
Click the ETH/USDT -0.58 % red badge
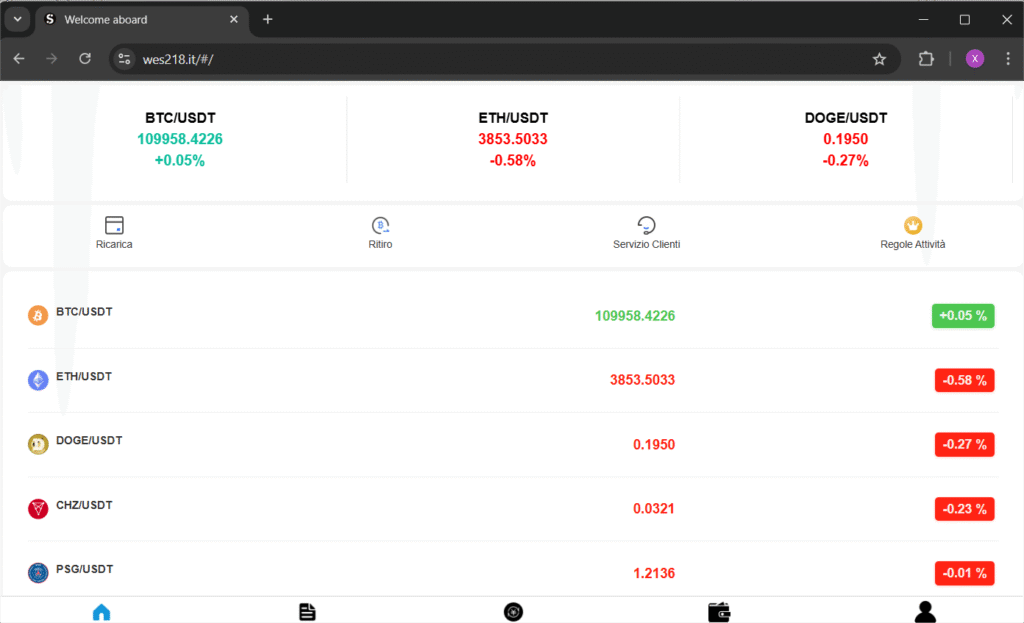pos(964,380)
